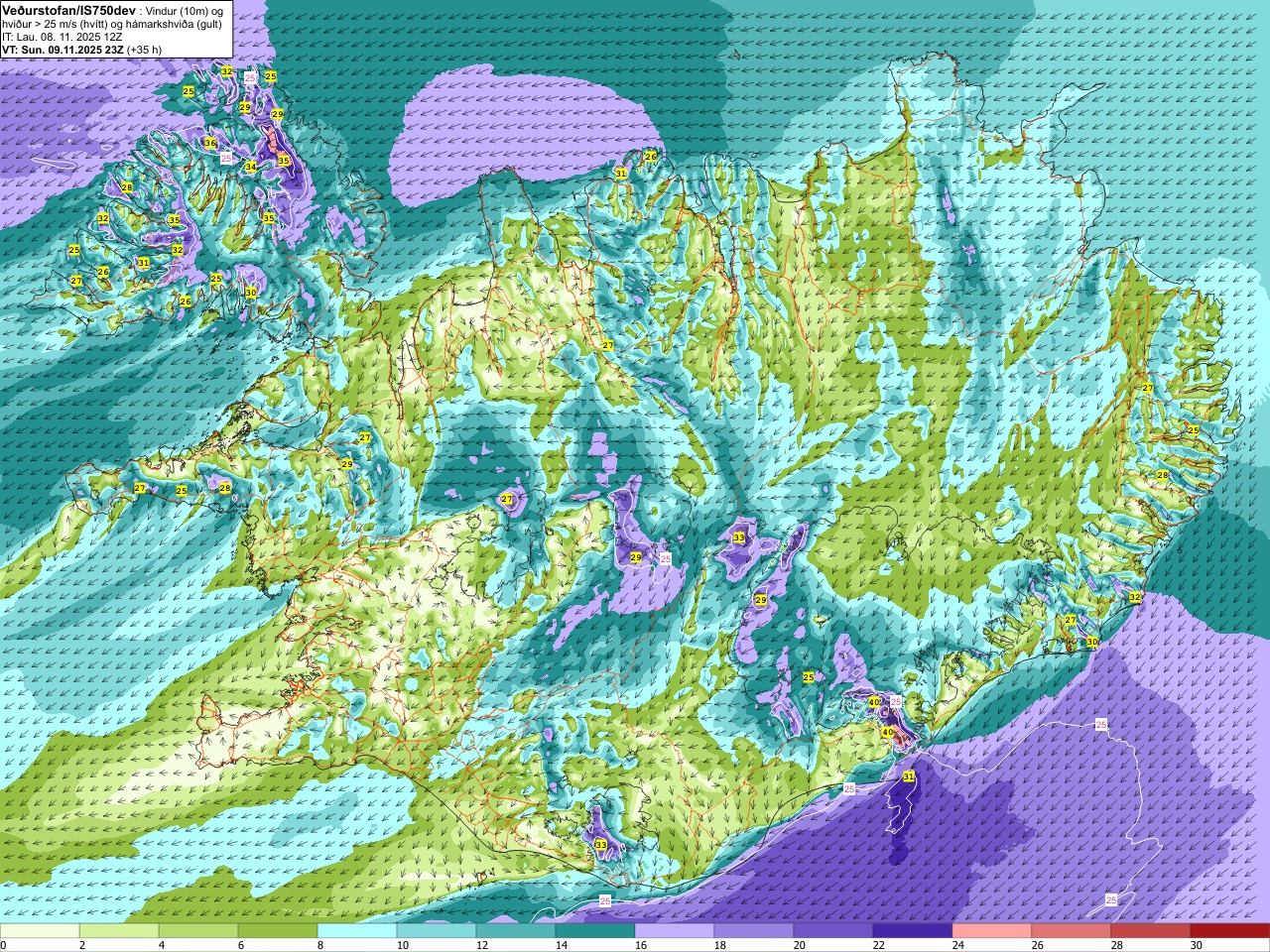Select the 20–22 m/s purple legend swatch
Screen dimensions: 1270x952
pyautogui.click(x=833, y=931)
